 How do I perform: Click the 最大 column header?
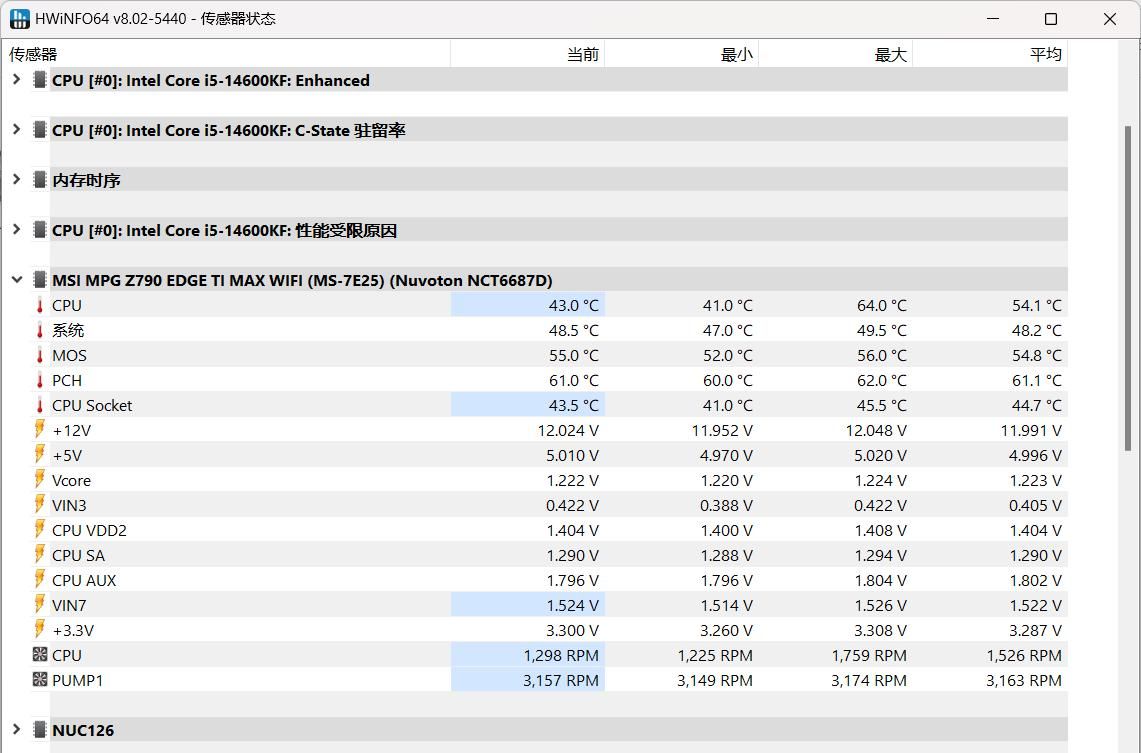pos(836,55)
